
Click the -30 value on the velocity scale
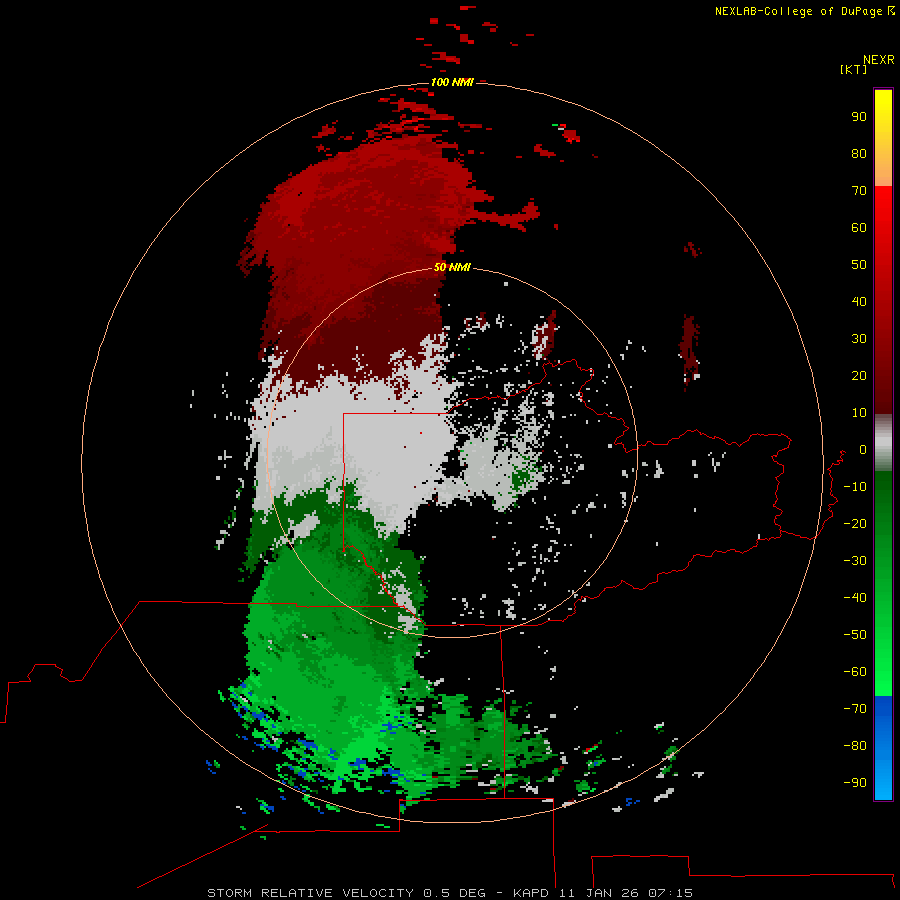coord(855,561)
